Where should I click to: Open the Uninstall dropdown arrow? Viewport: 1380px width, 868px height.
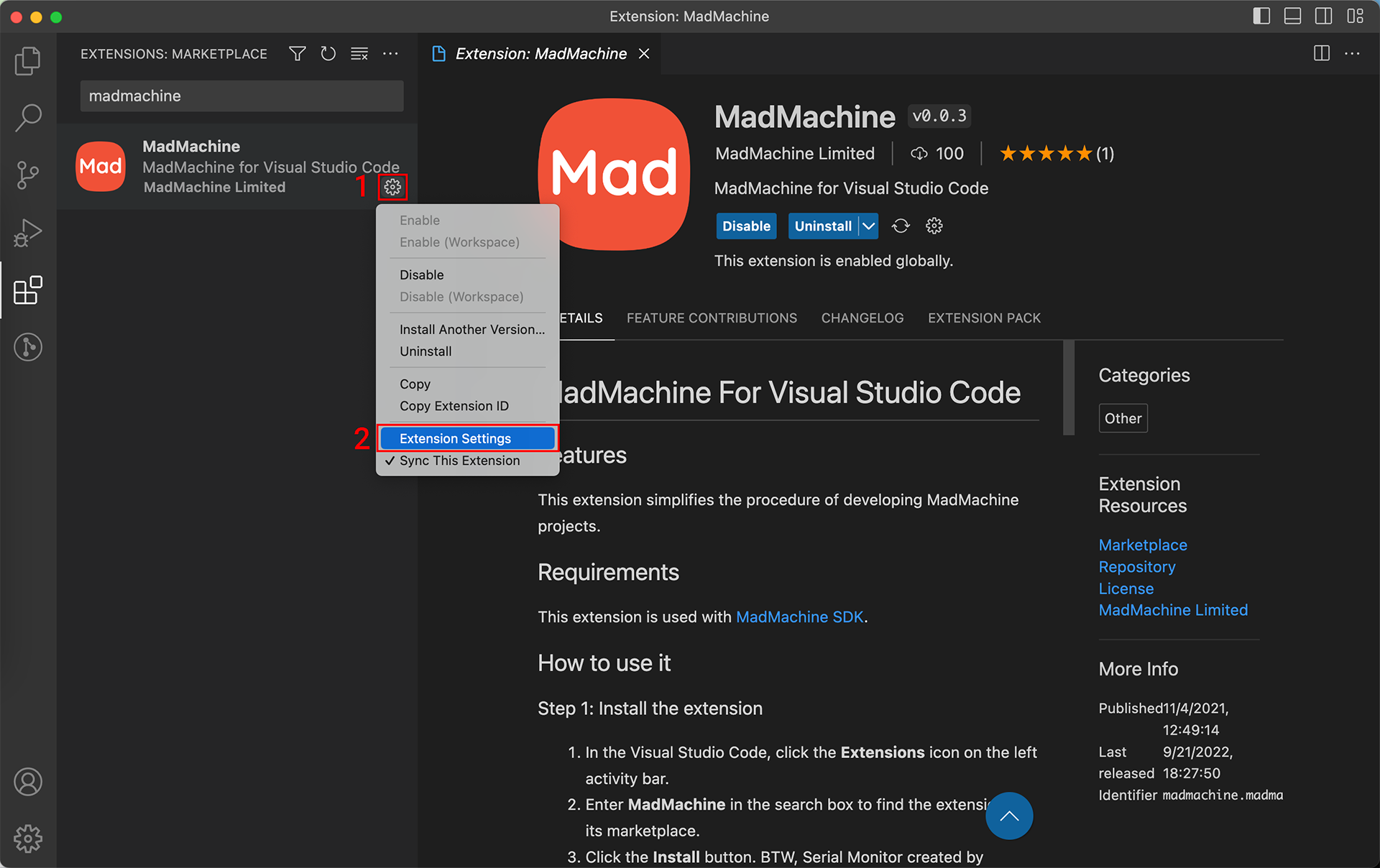click(x=869, y=226)
